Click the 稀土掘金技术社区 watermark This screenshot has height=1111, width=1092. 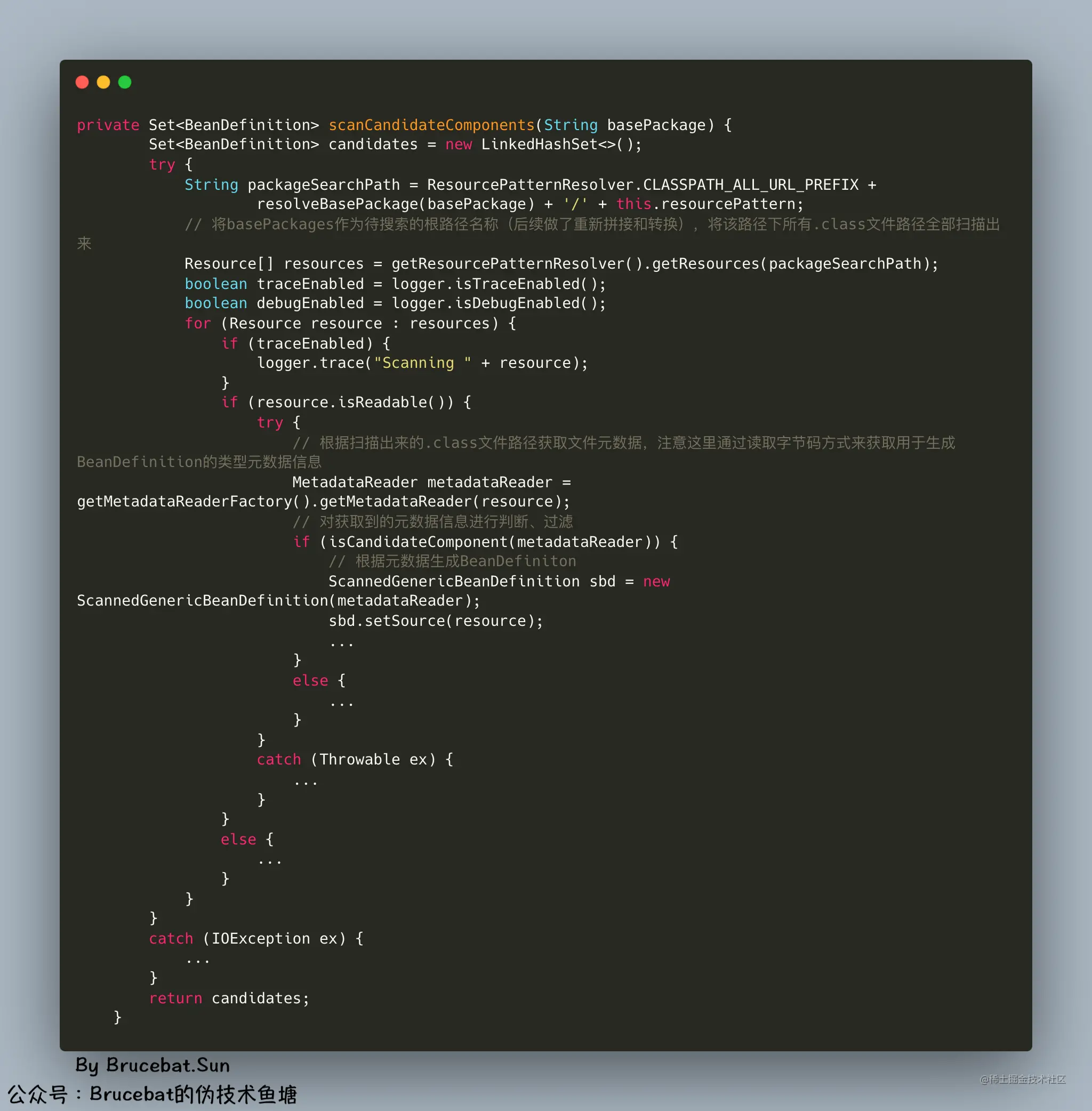tap(1022, 1079)
